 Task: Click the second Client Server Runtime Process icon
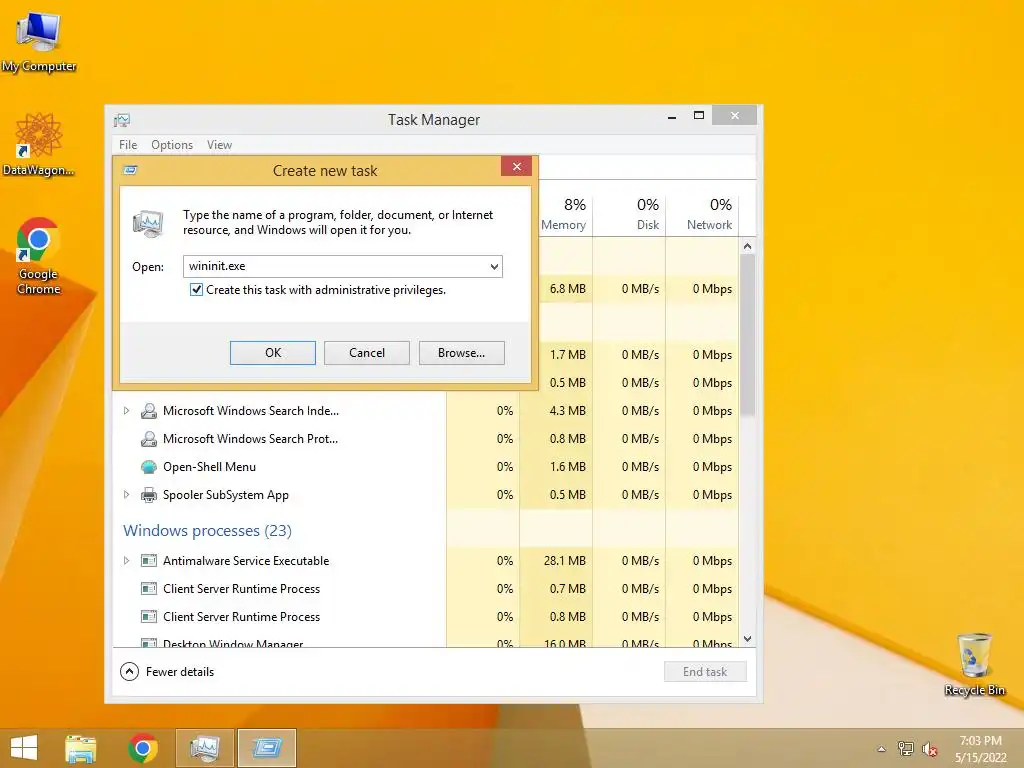pyautogui.click(x=149, y=616)
